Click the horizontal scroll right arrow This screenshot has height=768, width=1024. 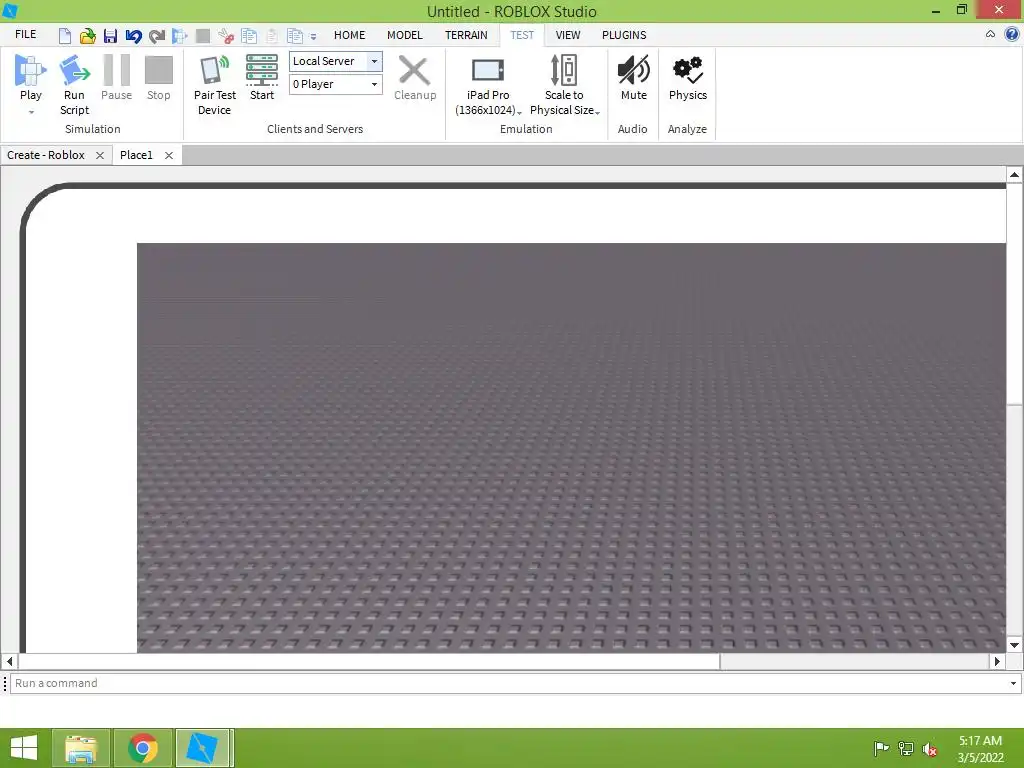point(997,662)
